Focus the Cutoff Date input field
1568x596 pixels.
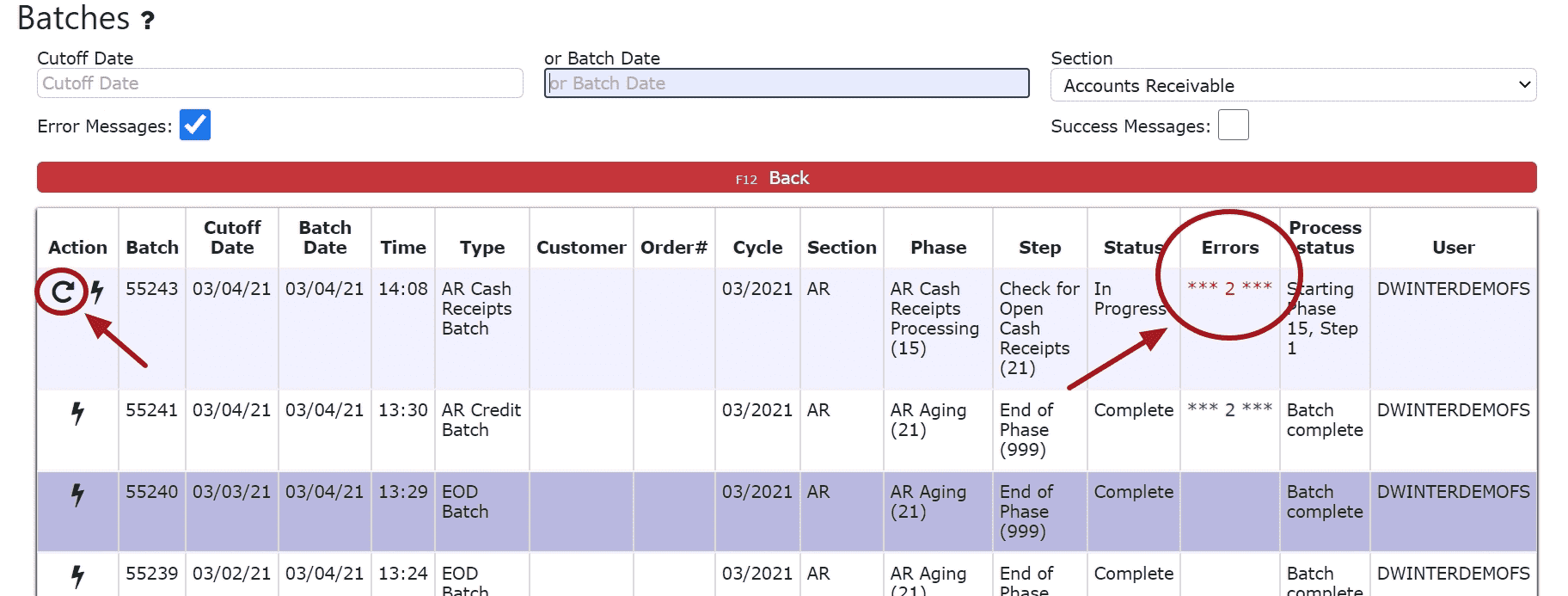coord(280,83)
